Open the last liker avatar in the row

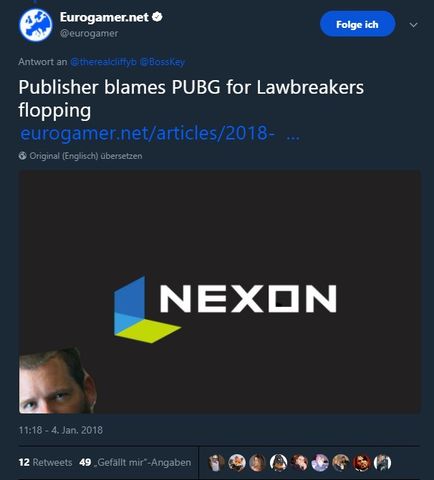point(382,463)
